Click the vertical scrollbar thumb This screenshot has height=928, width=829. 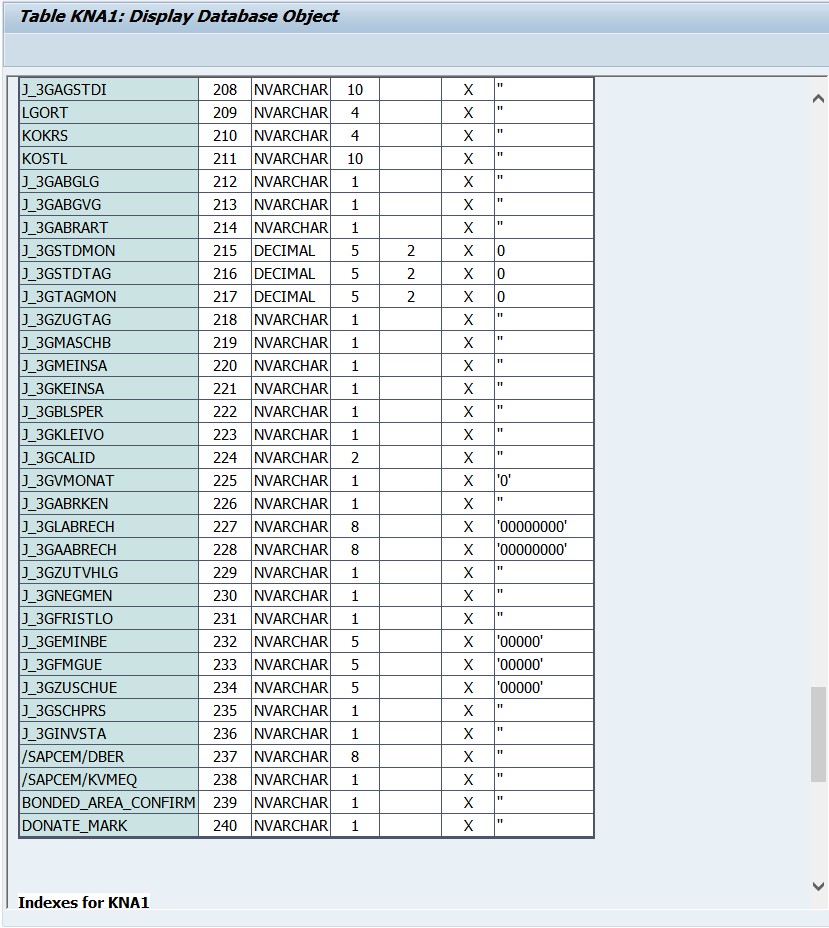pyautogui.click(x=818, y=734)
